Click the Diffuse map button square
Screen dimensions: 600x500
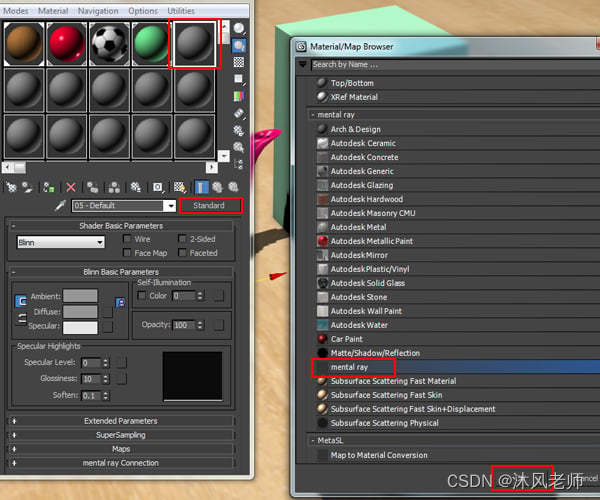click(x=108, y=312)
